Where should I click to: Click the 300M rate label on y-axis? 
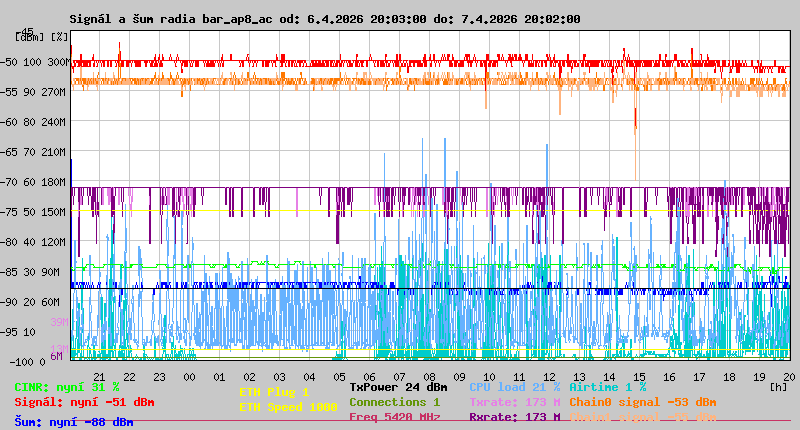(57, 62)
